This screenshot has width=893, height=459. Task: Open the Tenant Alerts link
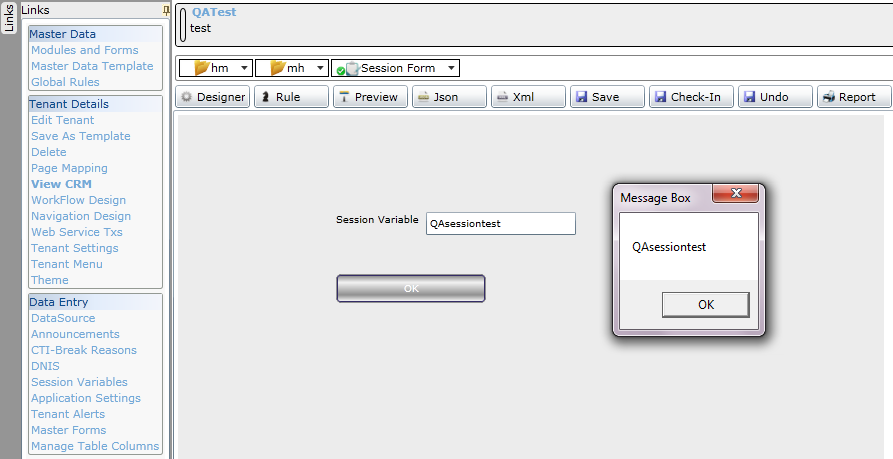pos(68,414)
